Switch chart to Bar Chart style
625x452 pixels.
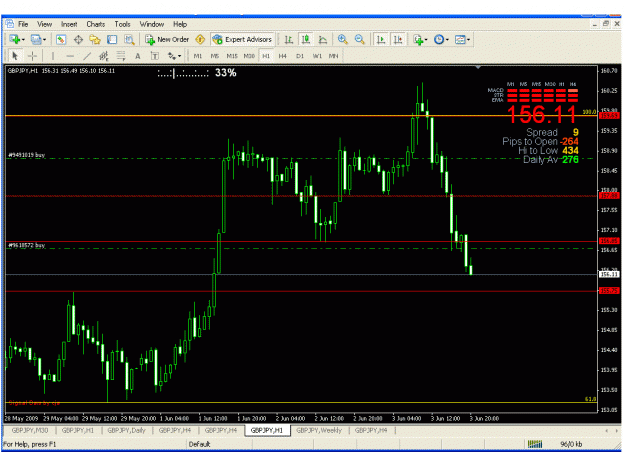pos(289,39)
